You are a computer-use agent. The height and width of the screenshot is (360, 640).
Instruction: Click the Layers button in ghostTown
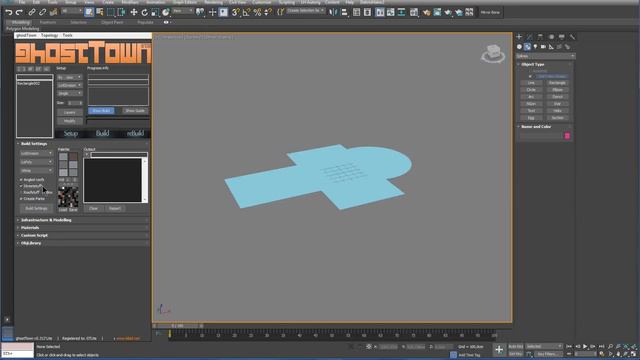69,112
